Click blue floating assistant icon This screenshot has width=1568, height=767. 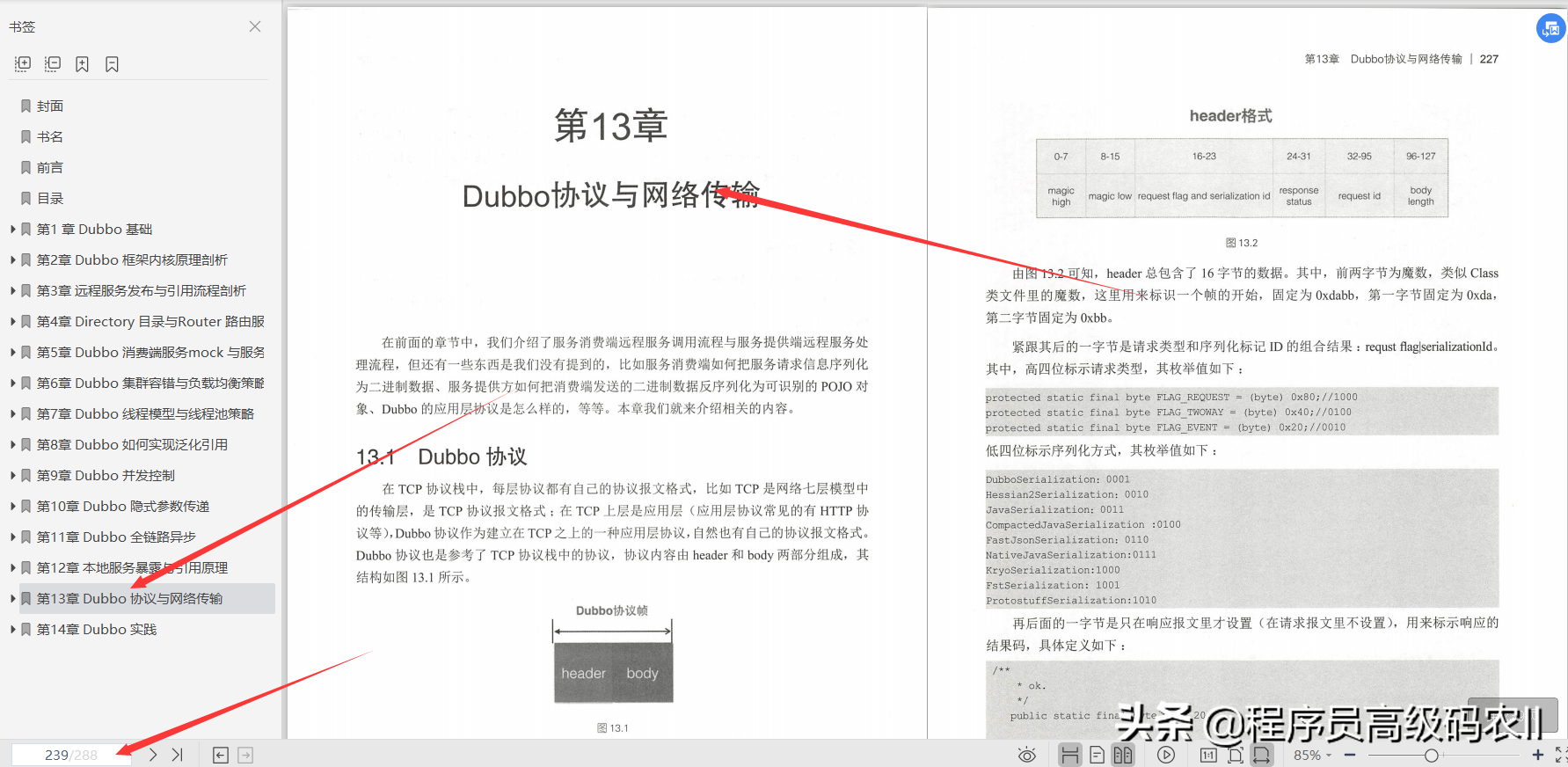[1550, 28]
